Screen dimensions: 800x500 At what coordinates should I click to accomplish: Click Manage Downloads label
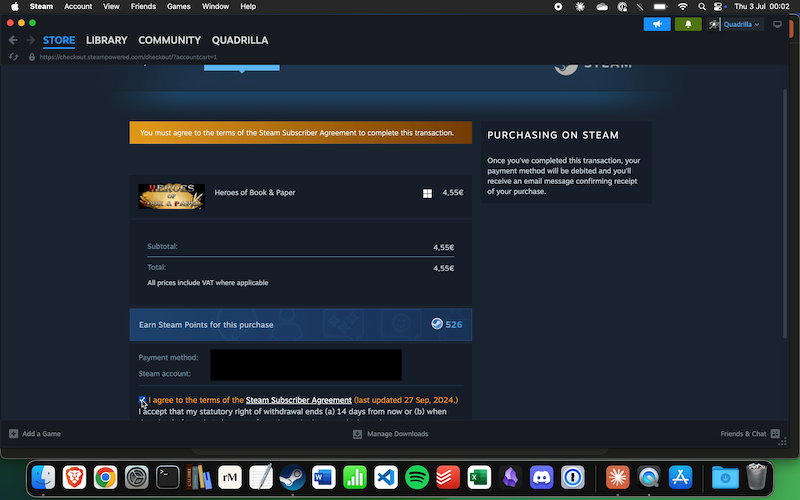(397, 434)
